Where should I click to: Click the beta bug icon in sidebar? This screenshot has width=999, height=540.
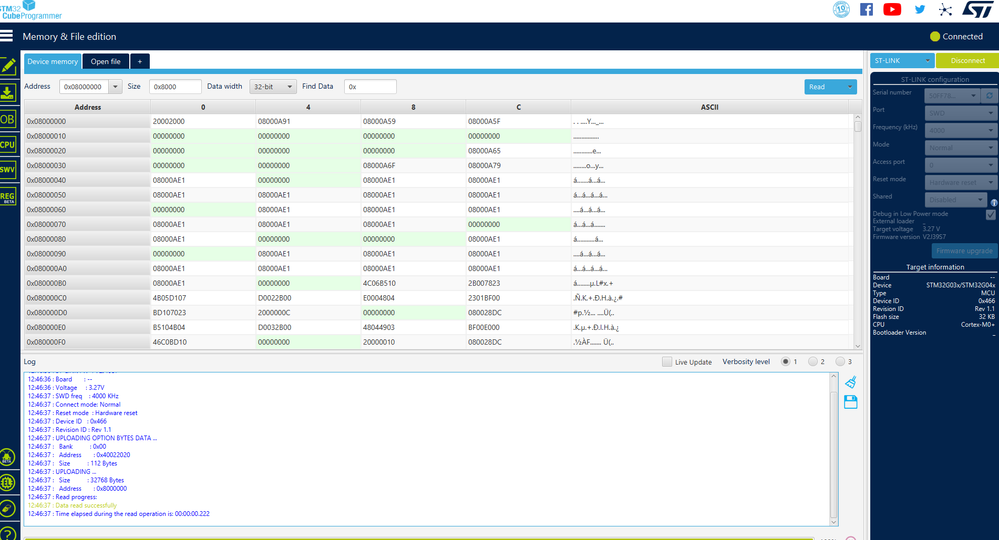tap(8, 457)
